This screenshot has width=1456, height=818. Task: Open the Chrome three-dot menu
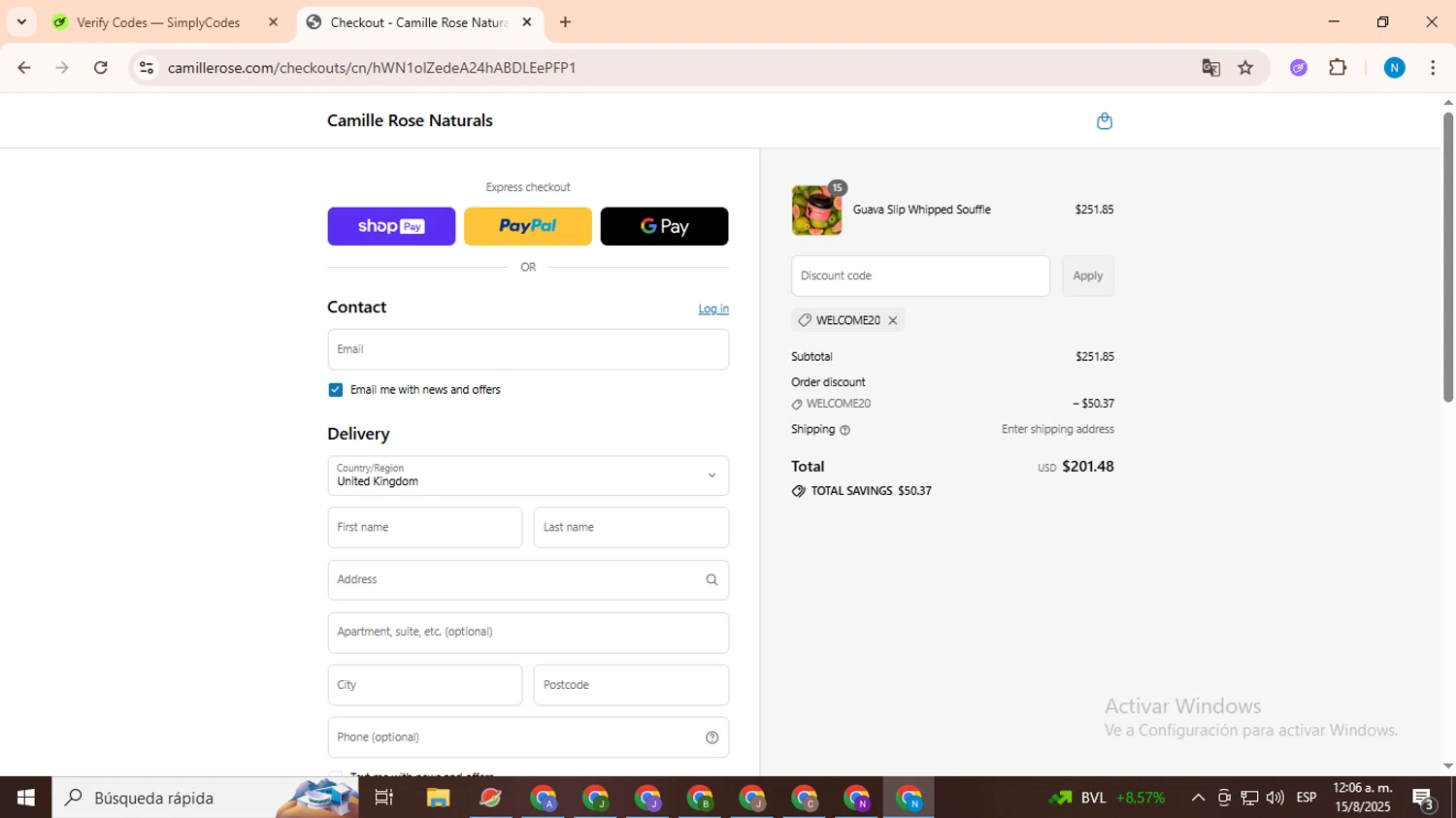pyautogui.click(x=1433, y=68)
